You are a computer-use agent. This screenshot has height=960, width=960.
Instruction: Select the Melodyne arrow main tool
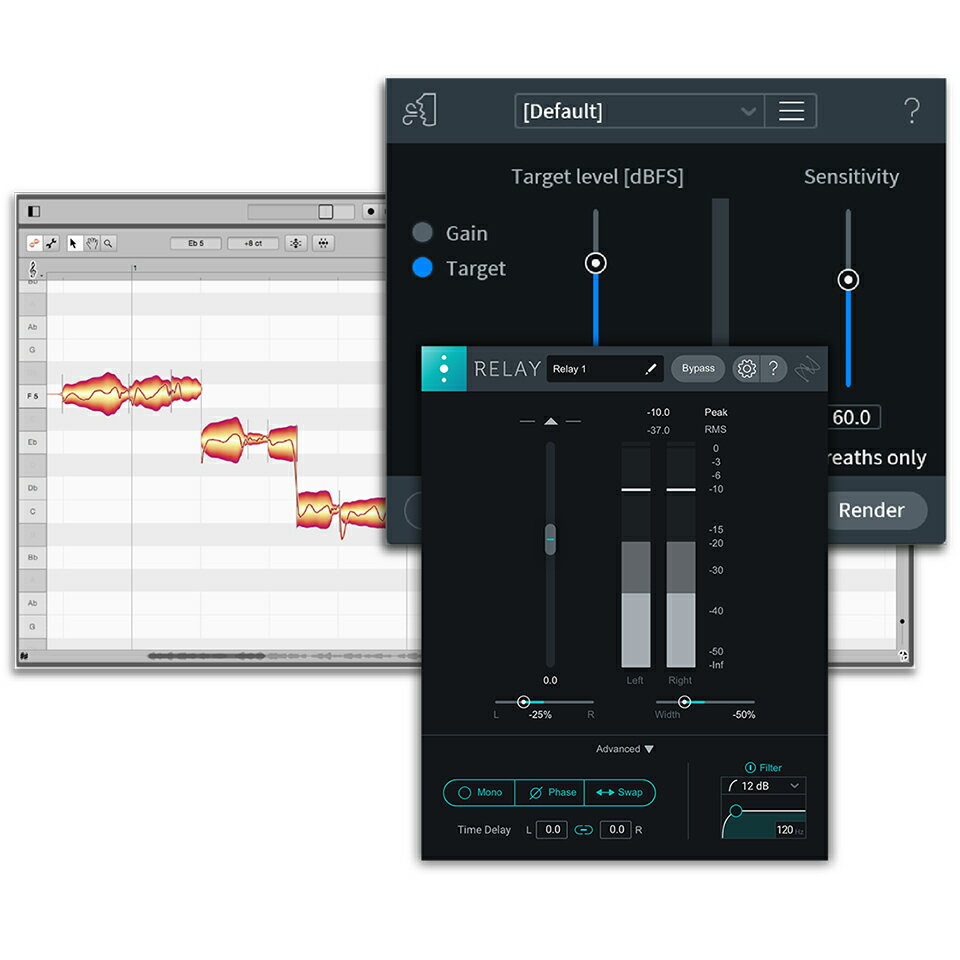click(73, 243)
